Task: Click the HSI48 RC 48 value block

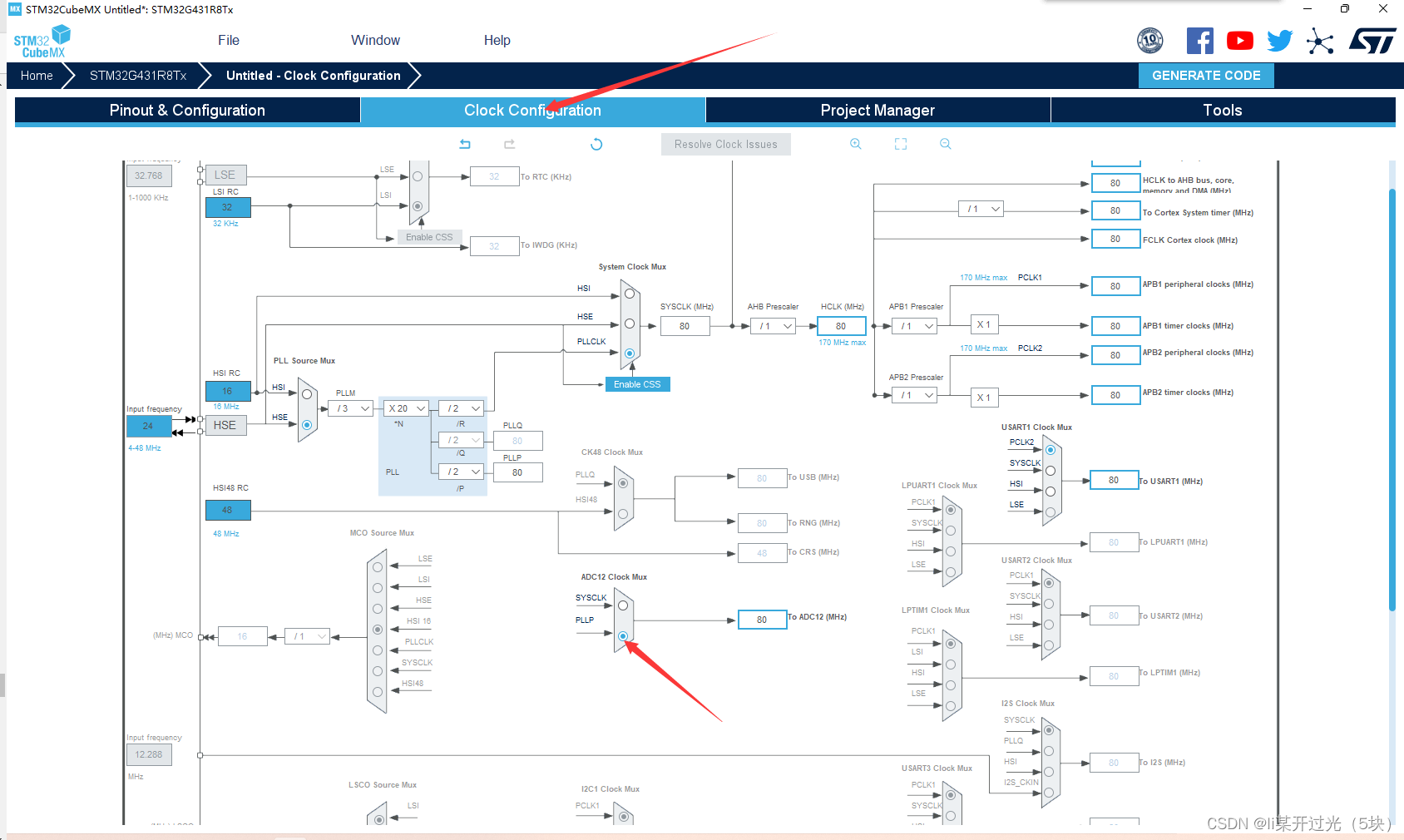Action: click(x=227, y=510)
